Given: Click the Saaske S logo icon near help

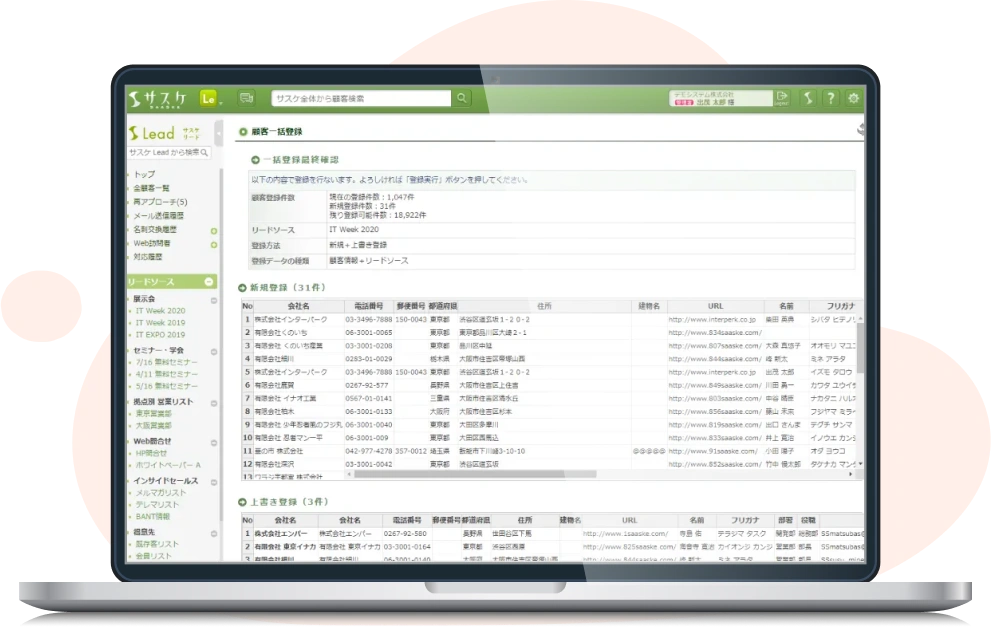Looking at the screenshot, I should coord(808,98).
